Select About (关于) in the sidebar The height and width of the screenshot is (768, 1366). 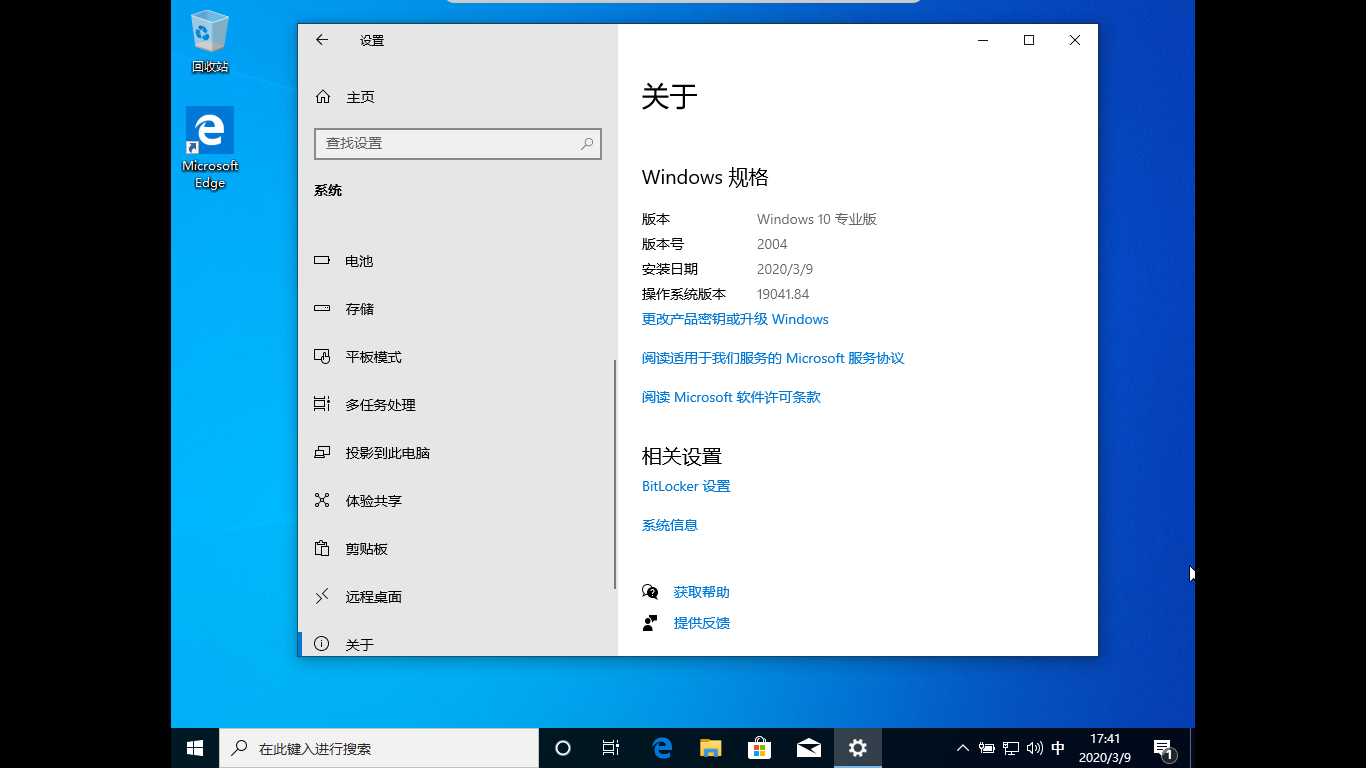(360, 644)
